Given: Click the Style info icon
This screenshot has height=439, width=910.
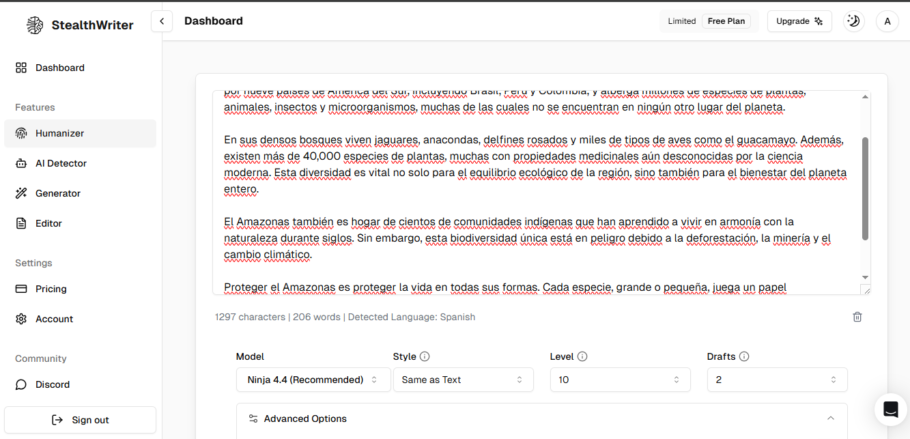Looking at the screenshot, I should (425, 356).
